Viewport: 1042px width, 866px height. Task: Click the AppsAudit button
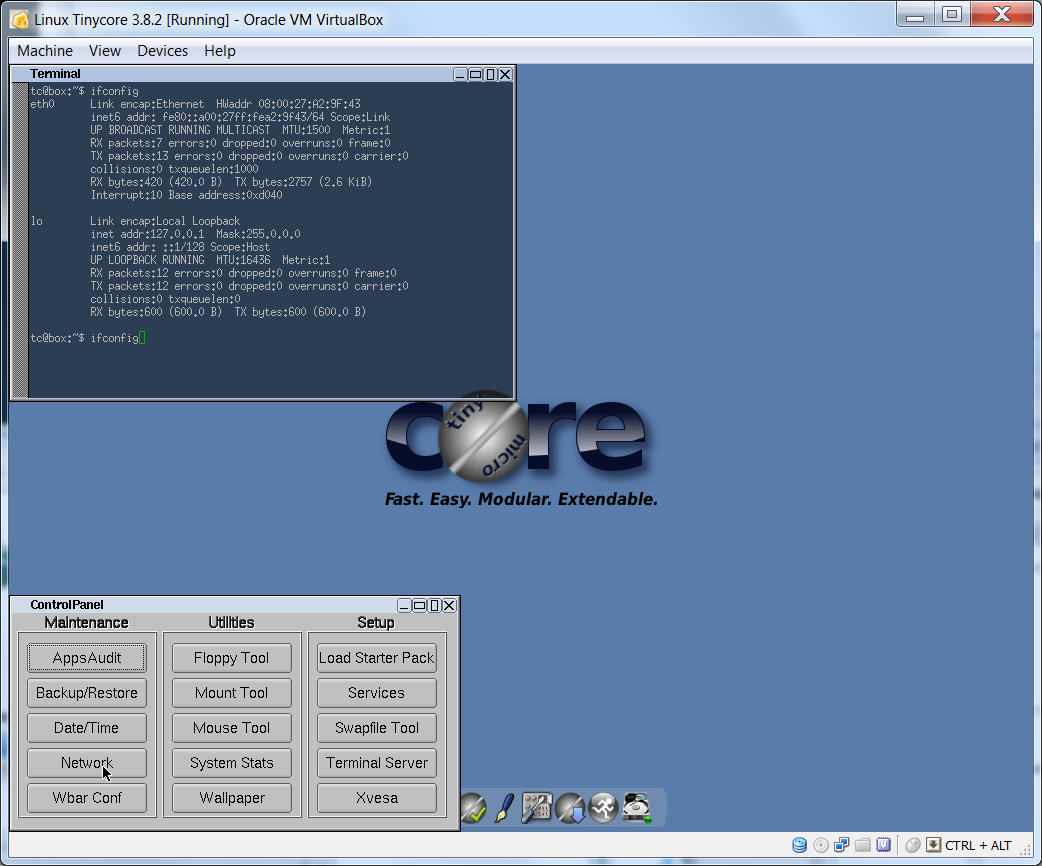(87, 658)
